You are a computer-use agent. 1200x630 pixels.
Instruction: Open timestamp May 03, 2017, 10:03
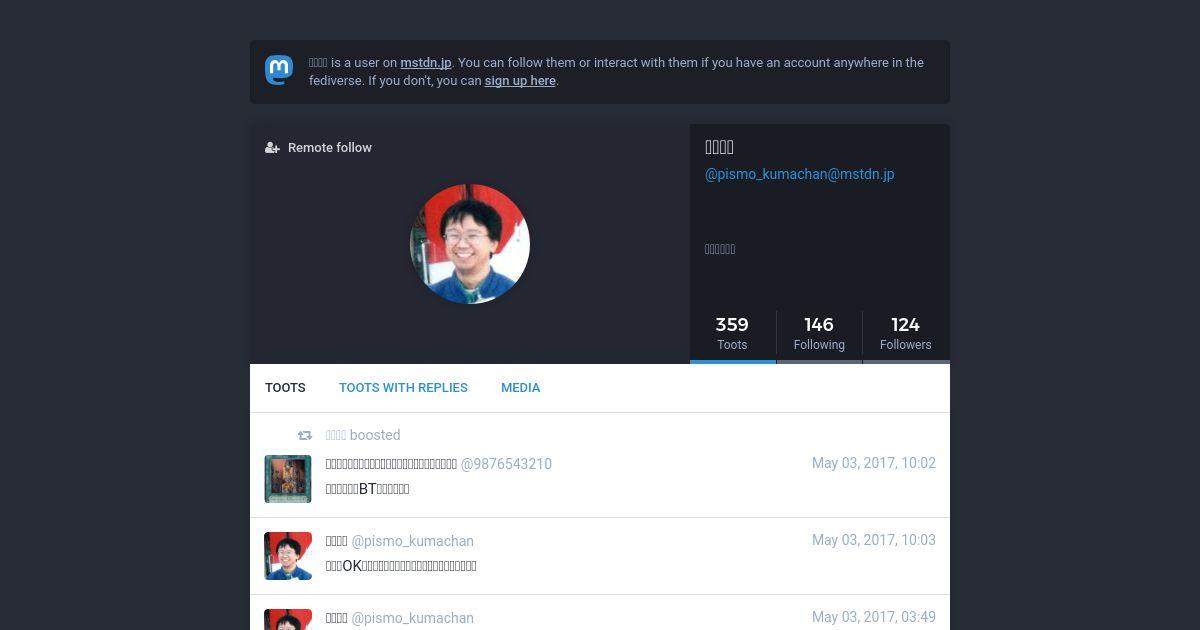(x=874, y=540)
